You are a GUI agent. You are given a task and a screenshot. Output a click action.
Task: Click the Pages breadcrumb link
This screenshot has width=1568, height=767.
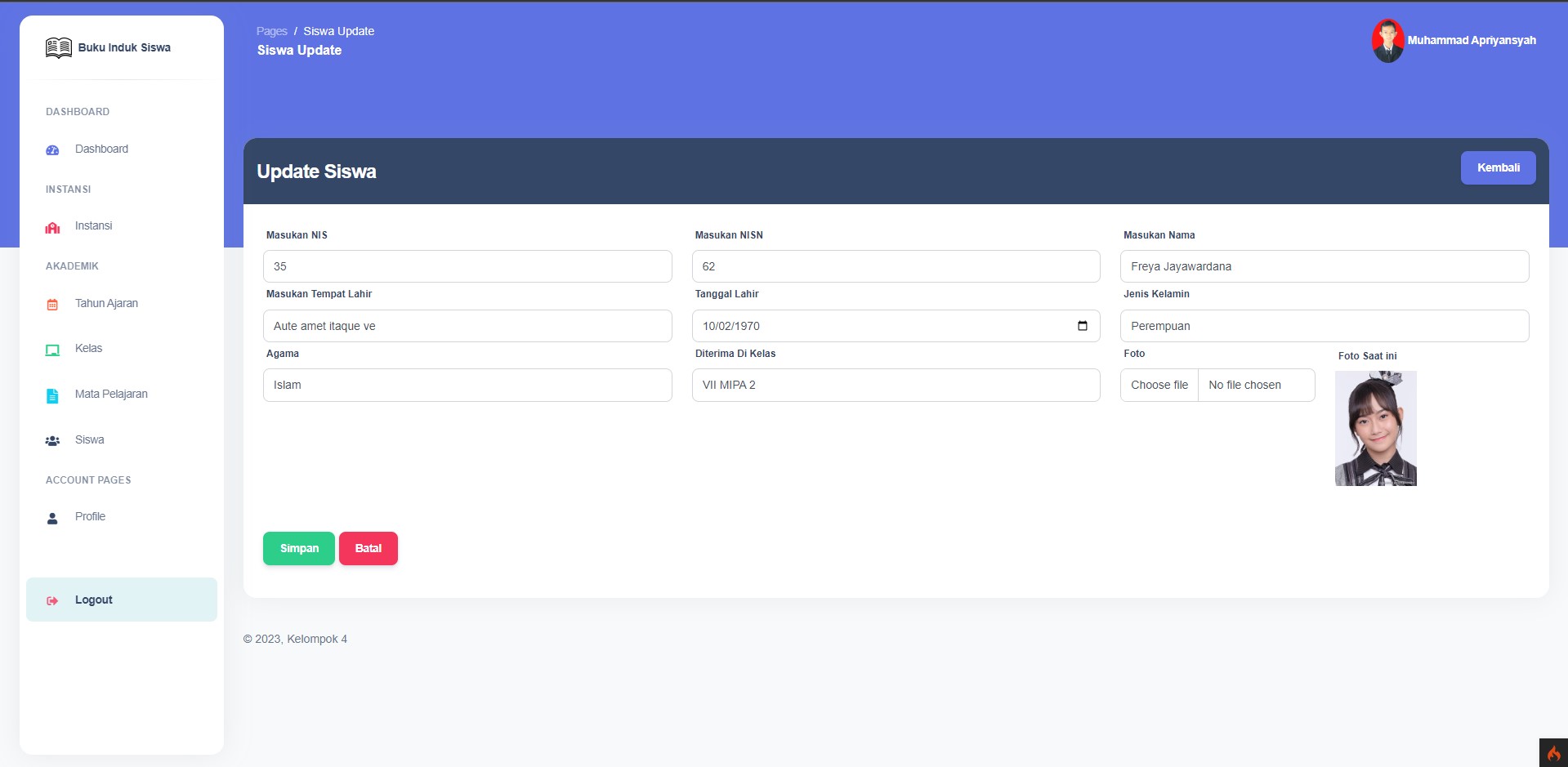(271, 31)
